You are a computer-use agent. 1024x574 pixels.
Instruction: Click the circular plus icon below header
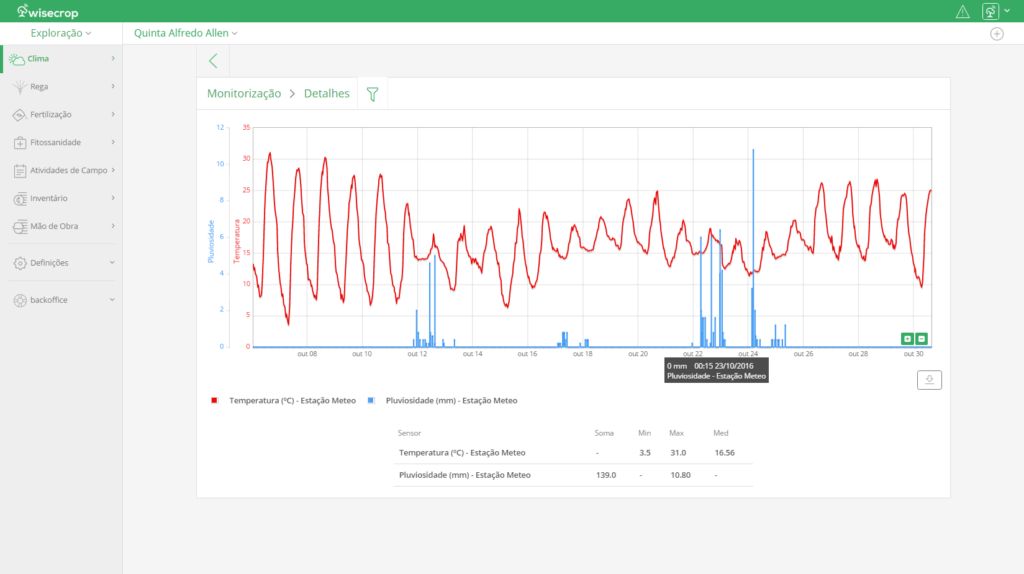996,33
